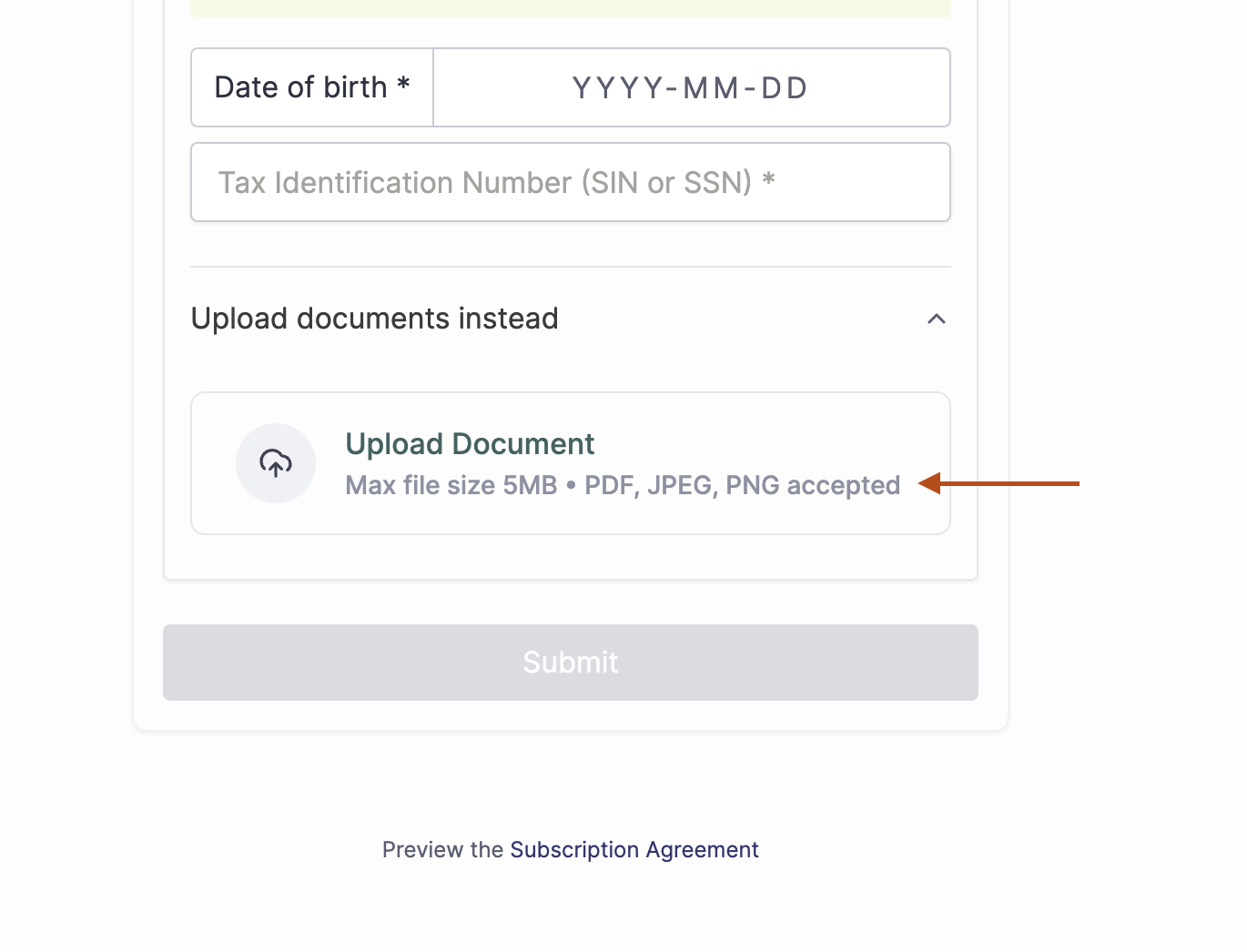1247x952 pixels.
Task: Click the divider line above upload section
Action: [571, 267]
